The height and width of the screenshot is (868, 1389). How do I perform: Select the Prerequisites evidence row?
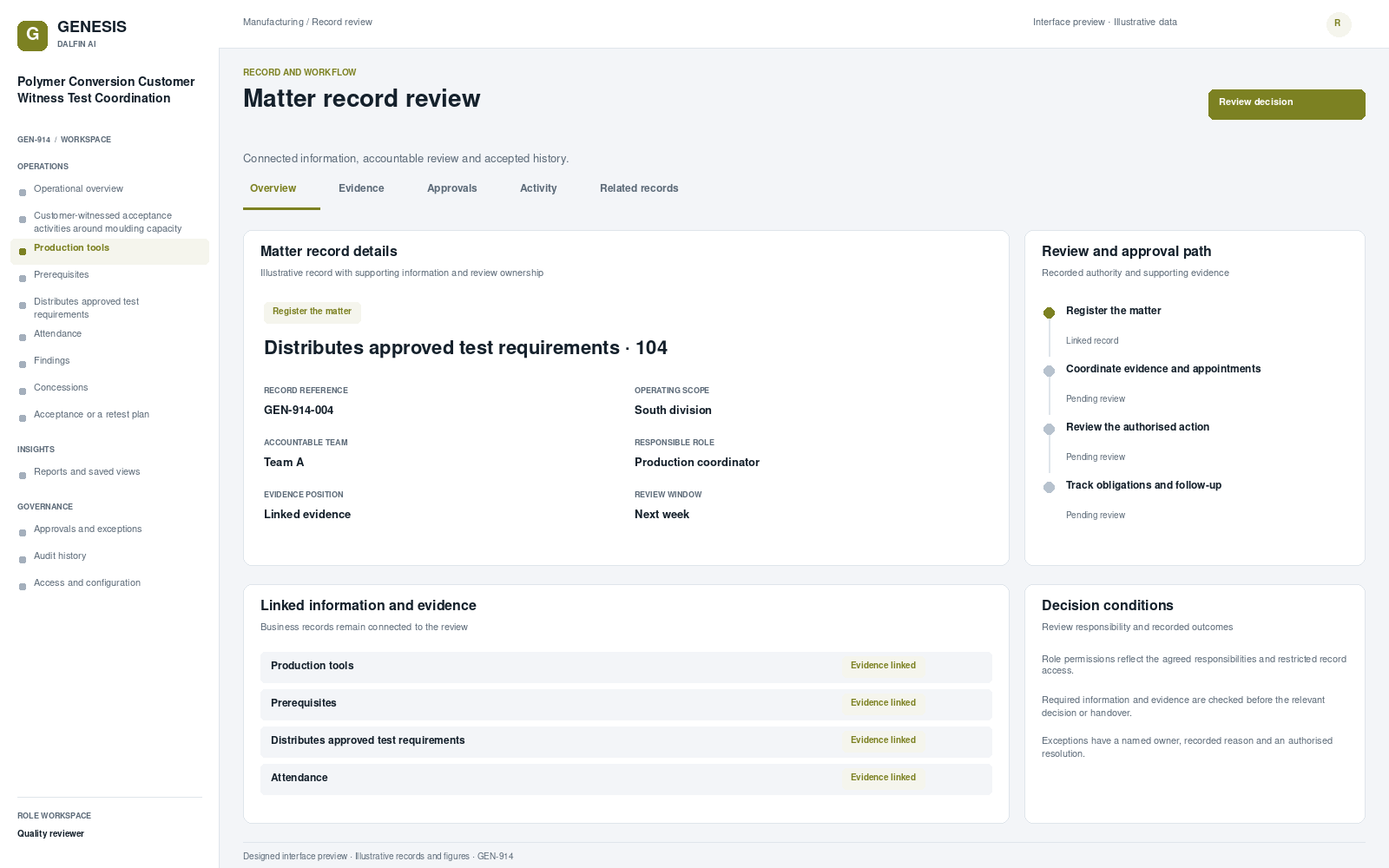click(x=626, y=704)
